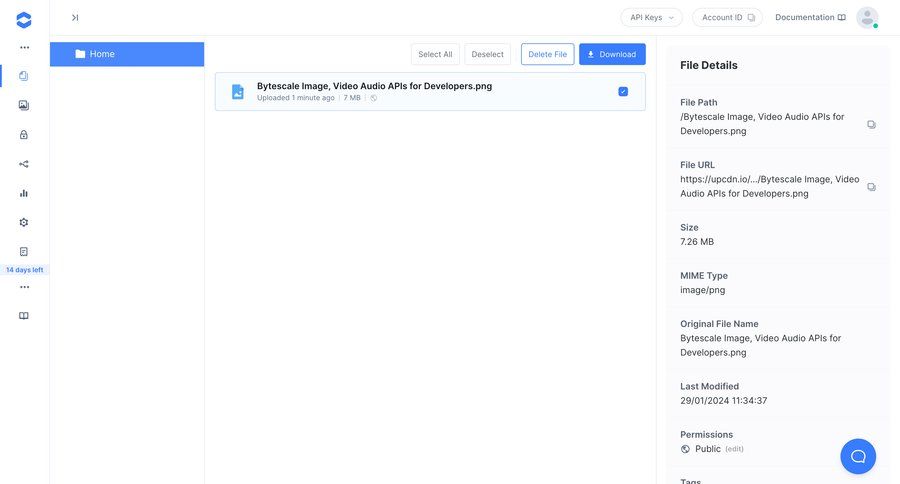Open the image gallery sidebar icon
900x484 pixels.
click(24, 105)
